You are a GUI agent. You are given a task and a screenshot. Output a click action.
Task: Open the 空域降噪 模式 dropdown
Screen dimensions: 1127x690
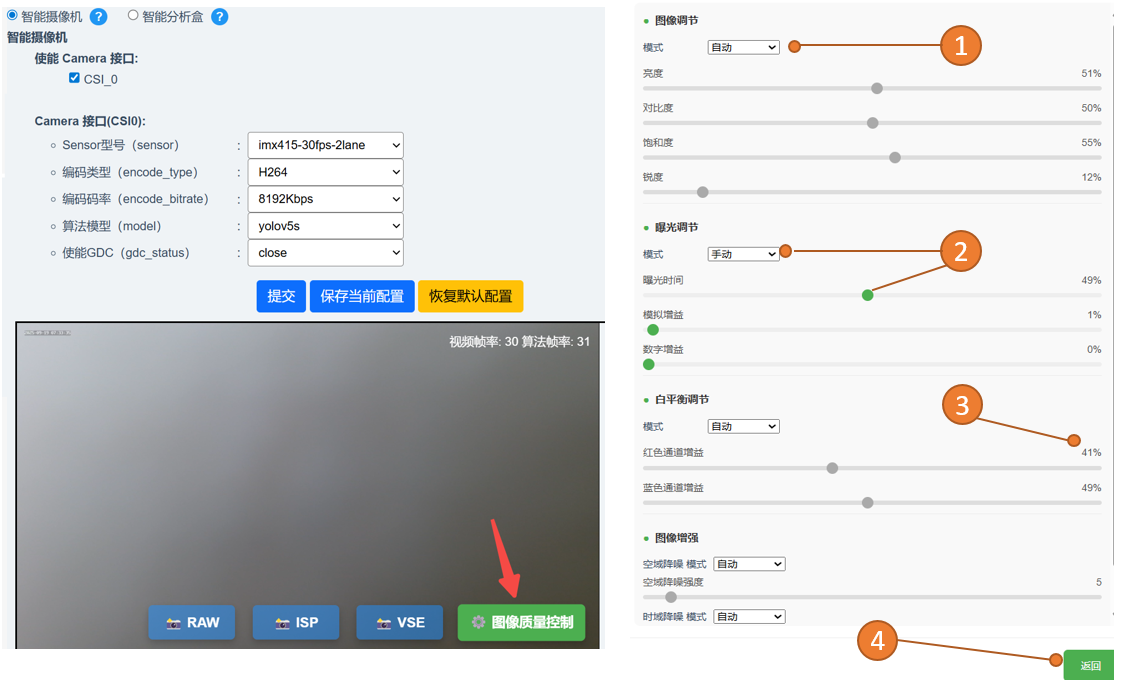pos(749,564)
